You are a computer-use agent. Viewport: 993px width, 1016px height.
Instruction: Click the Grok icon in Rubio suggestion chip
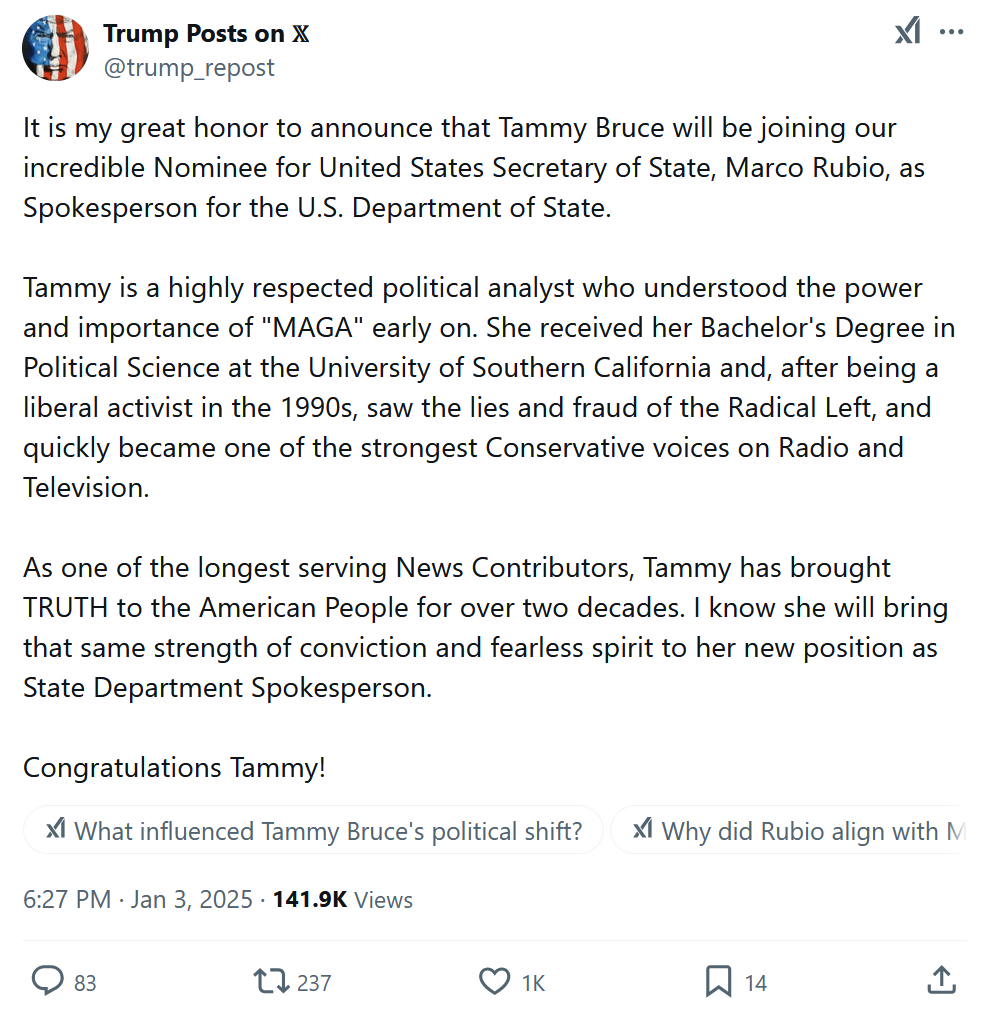(x=643, y=829)
